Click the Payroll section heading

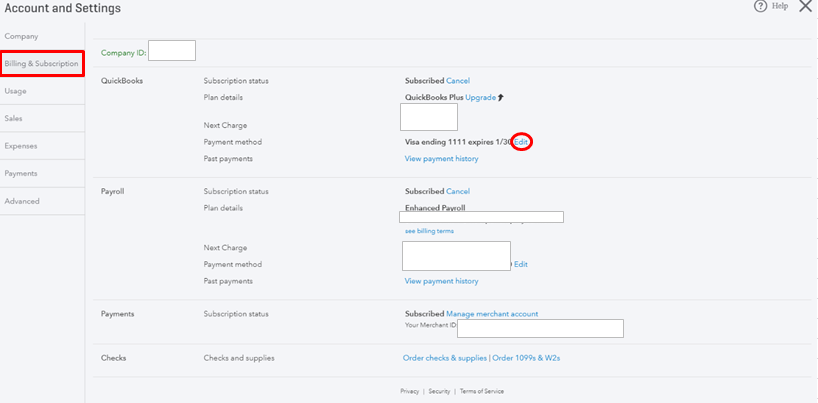tap(112, 192)
